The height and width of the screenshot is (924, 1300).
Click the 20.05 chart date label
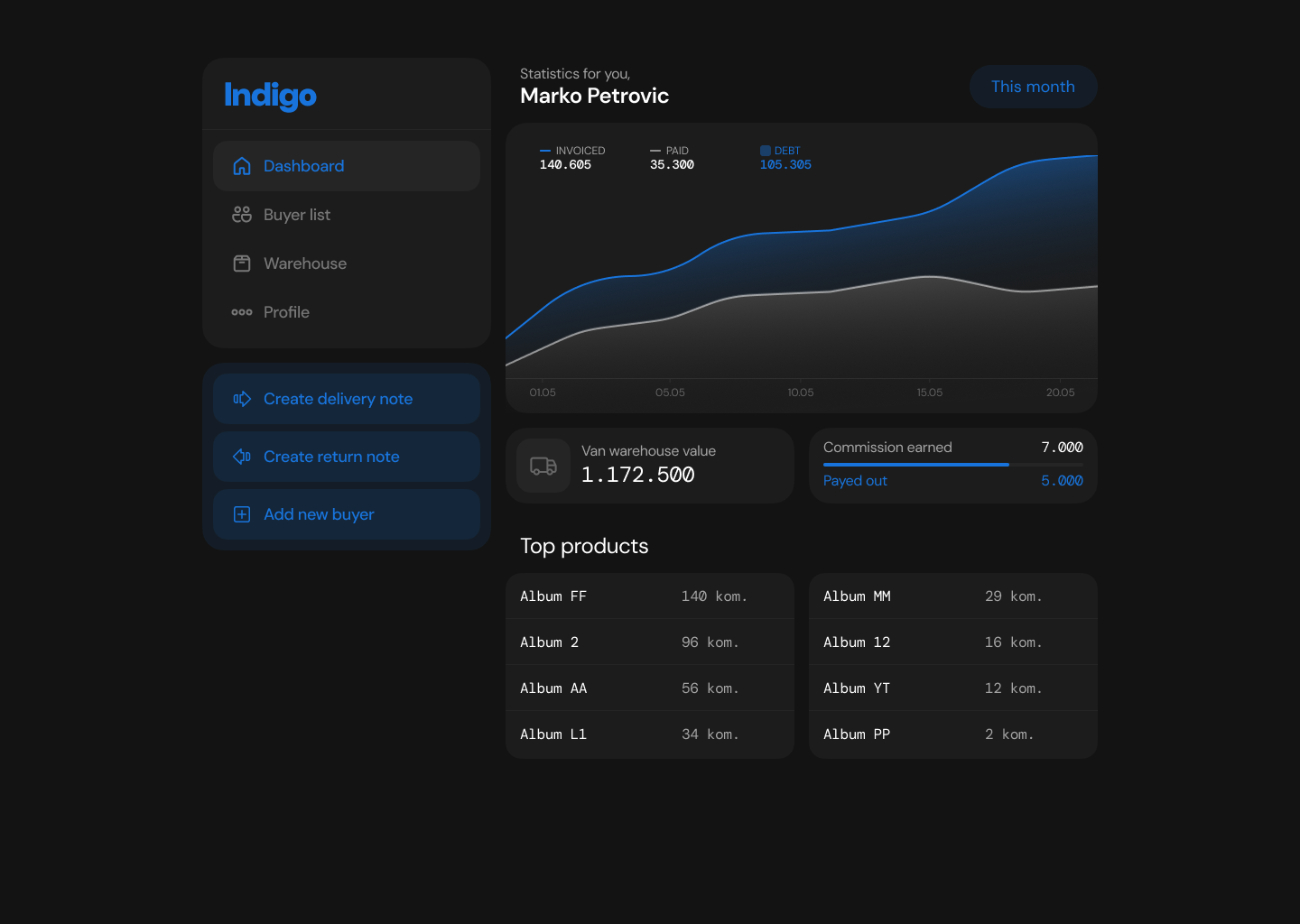(1061, 393)
